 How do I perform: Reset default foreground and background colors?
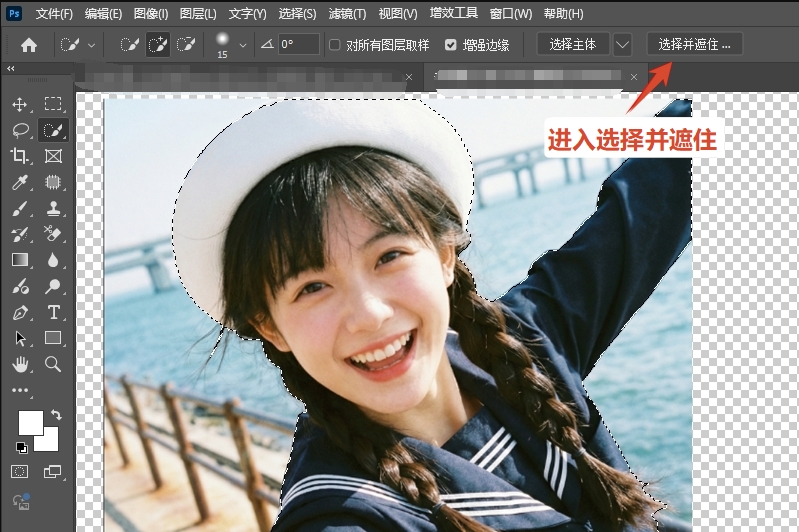click(22, 448)
